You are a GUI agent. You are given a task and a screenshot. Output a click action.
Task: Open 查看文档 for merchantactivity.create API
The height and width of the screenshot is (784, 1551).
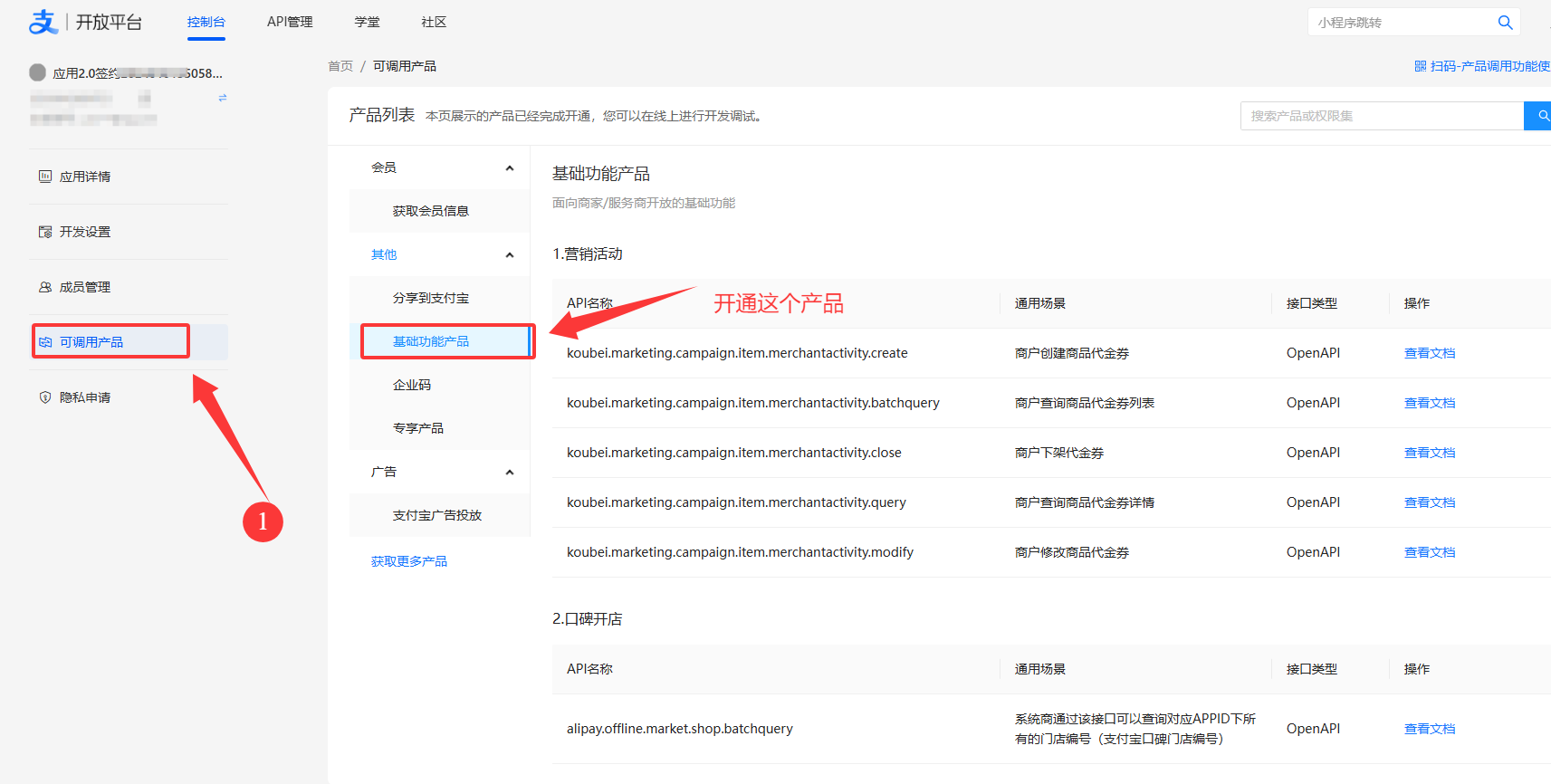[x=1429, y=353]
